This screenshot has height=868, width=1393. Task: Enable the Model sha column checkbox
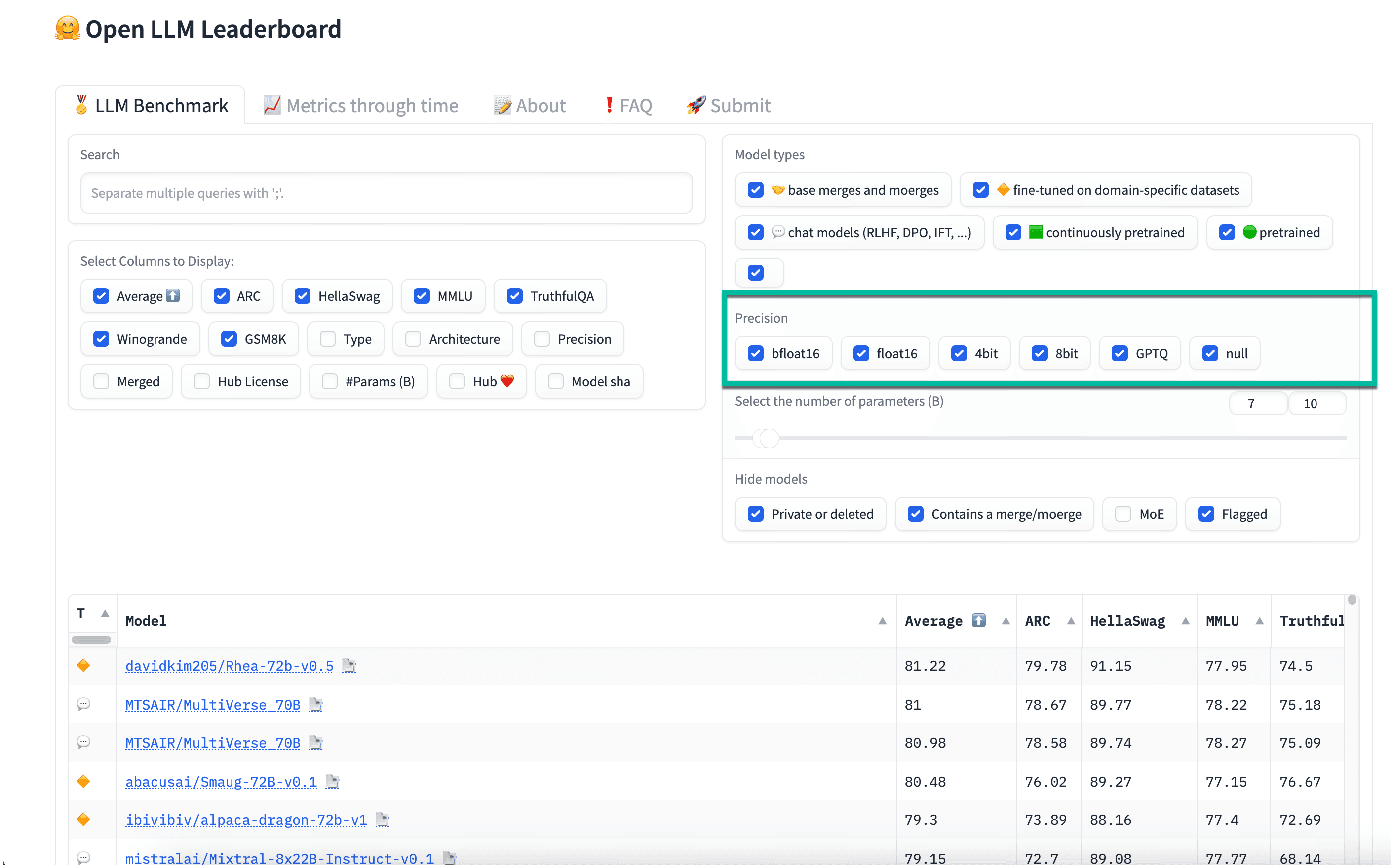556,382
